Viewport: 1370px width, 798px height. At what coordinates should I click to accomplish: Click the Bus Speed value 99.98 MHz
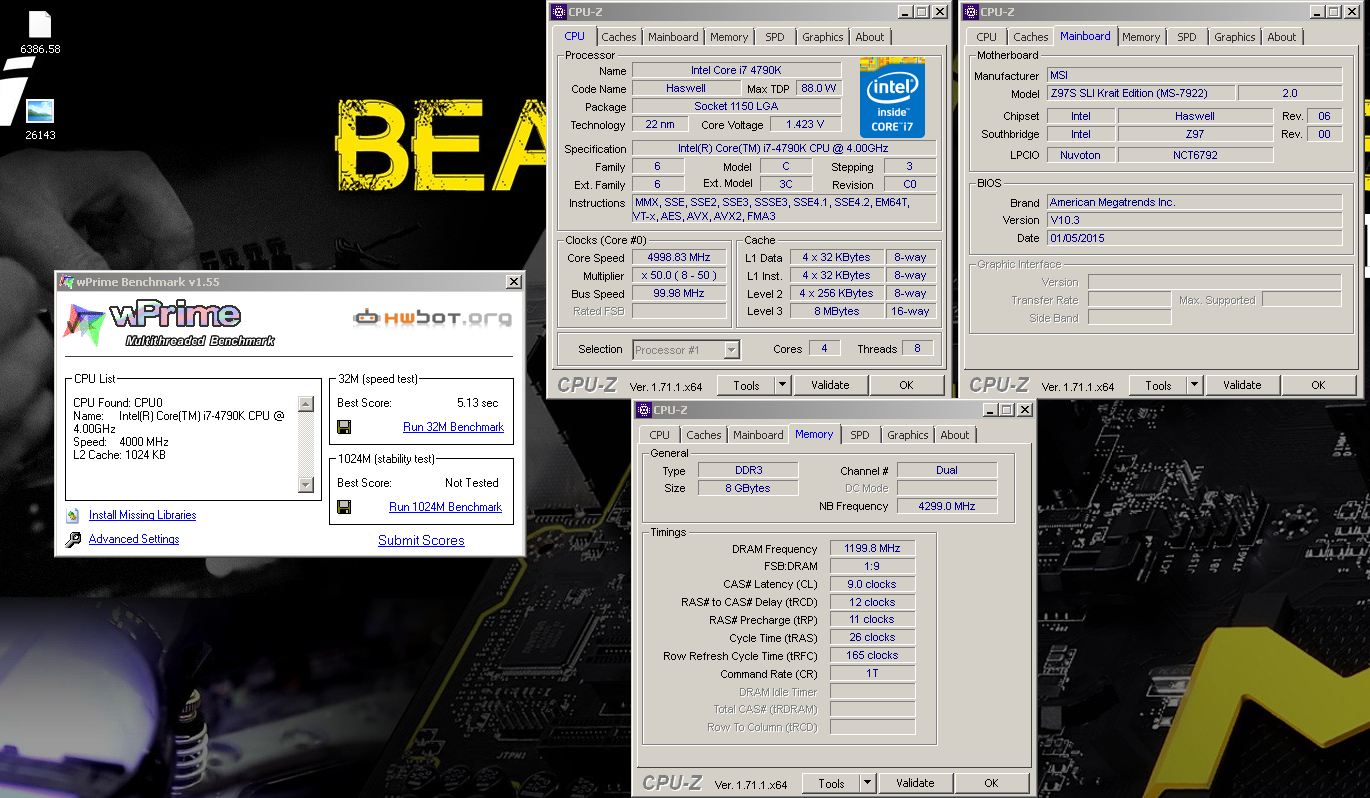[x=679, y=294]
